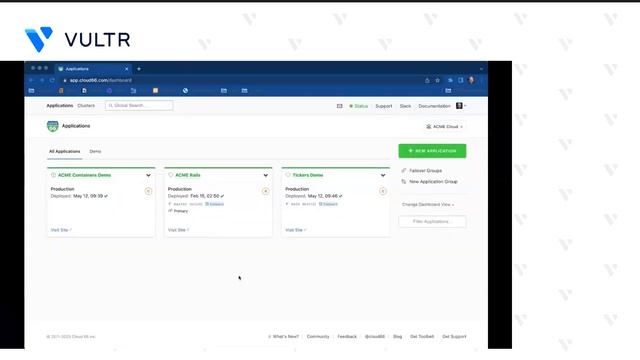Bookmark this page with the star icon
The width and height of the screenshot is (640, 360).
pos(438,80)
